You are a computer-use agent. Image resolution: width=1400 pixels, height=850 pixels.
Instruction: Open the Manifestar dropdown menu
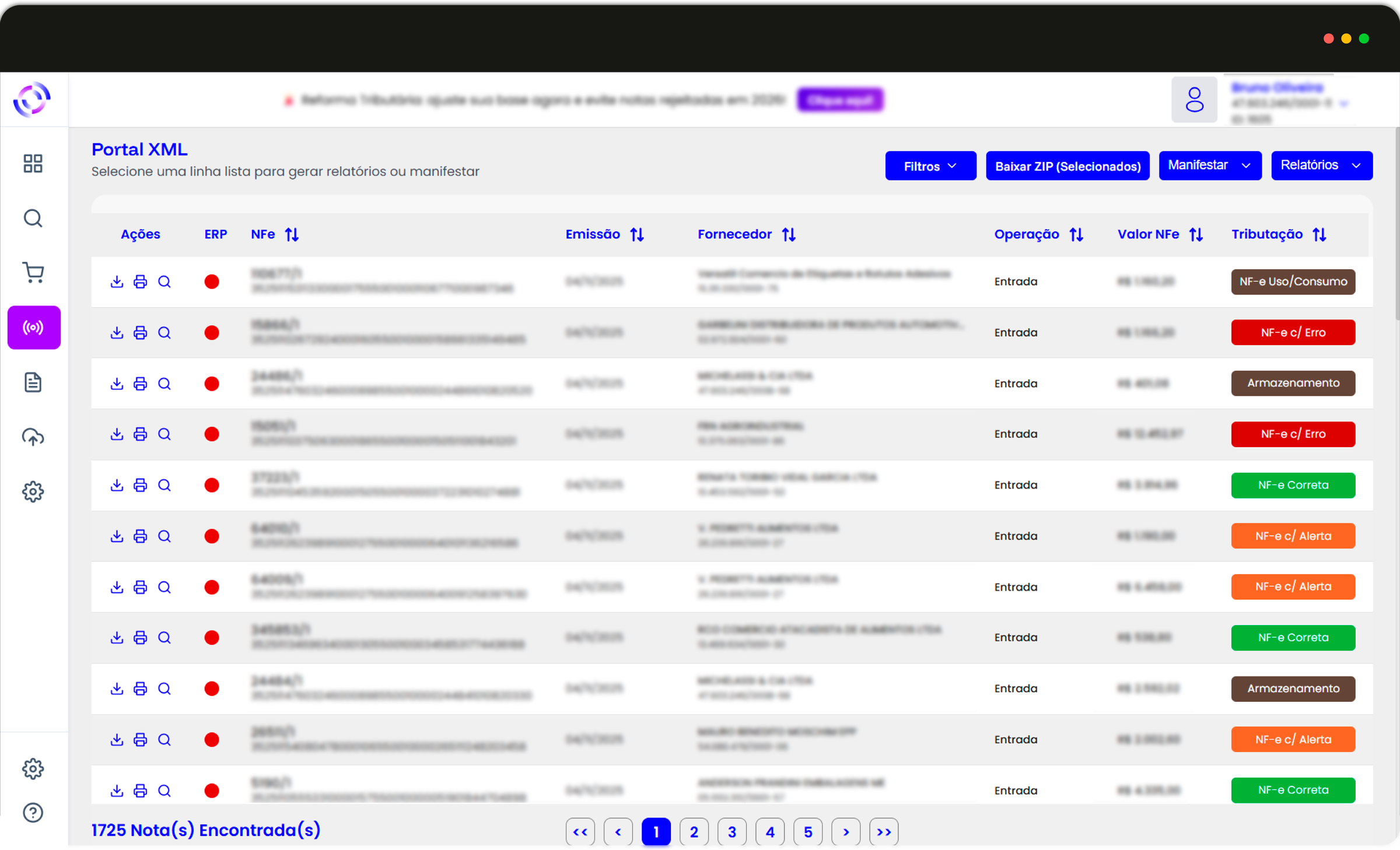pyautogui.click(x=1209, y=166)
